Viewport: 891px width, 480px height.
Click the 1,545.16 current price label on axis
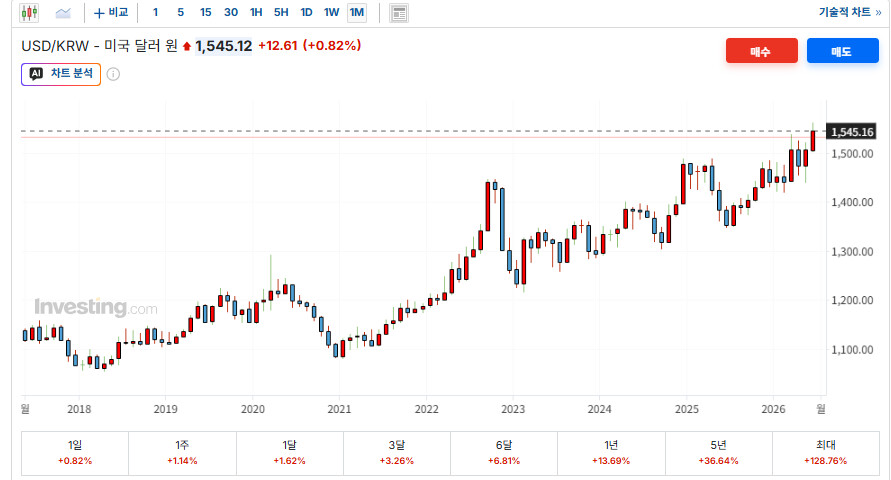pos(851,132)
